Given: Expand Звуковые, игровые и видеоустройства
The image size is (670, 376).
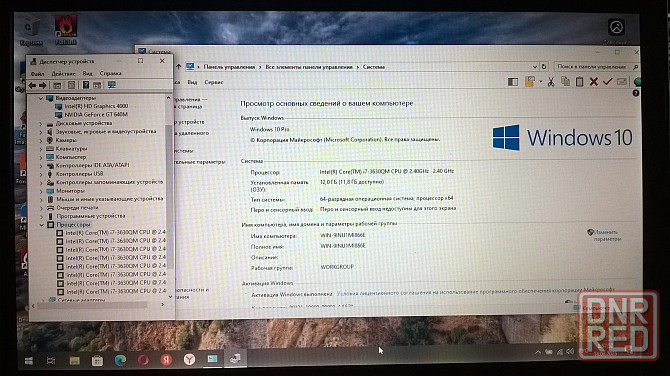Looking at the screenshot, I should coord(41,132).
